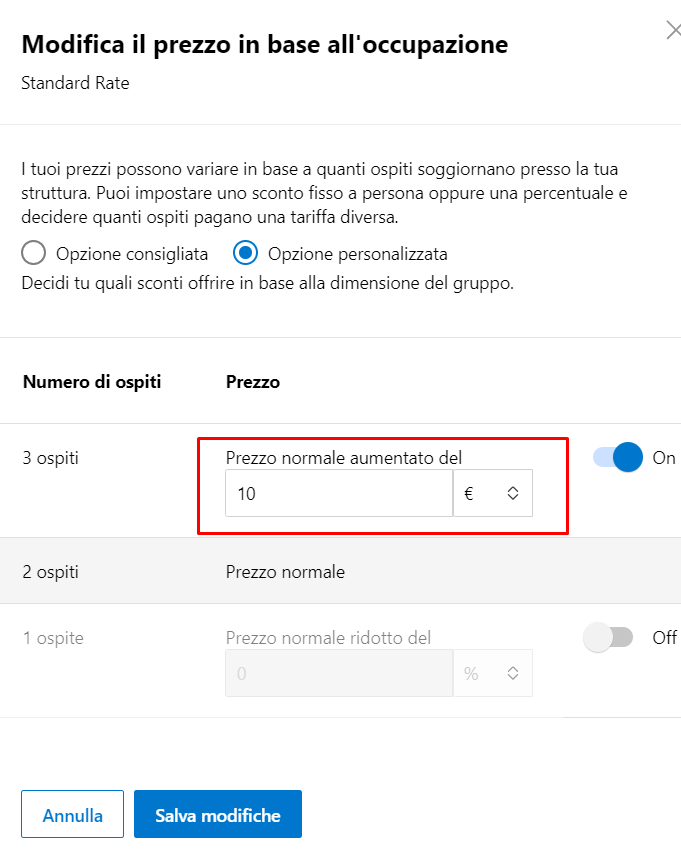
Task: Click the chevron arrows beside the percent symbol
Action: [x=513, y=673]
